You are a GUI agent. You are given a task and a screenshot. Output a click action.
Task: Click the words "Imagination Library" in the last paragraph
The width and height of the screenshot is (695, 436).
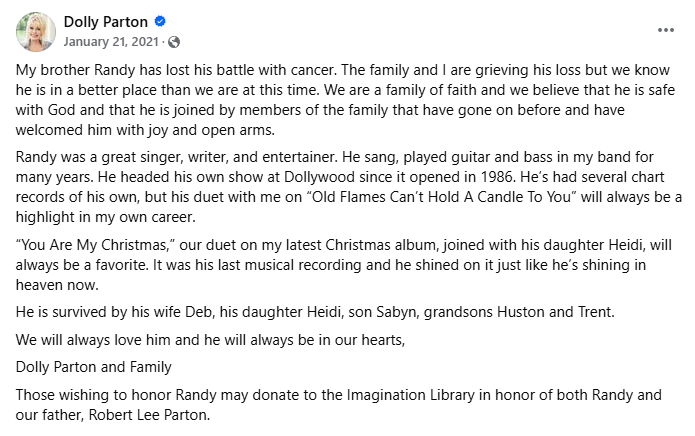410,395
